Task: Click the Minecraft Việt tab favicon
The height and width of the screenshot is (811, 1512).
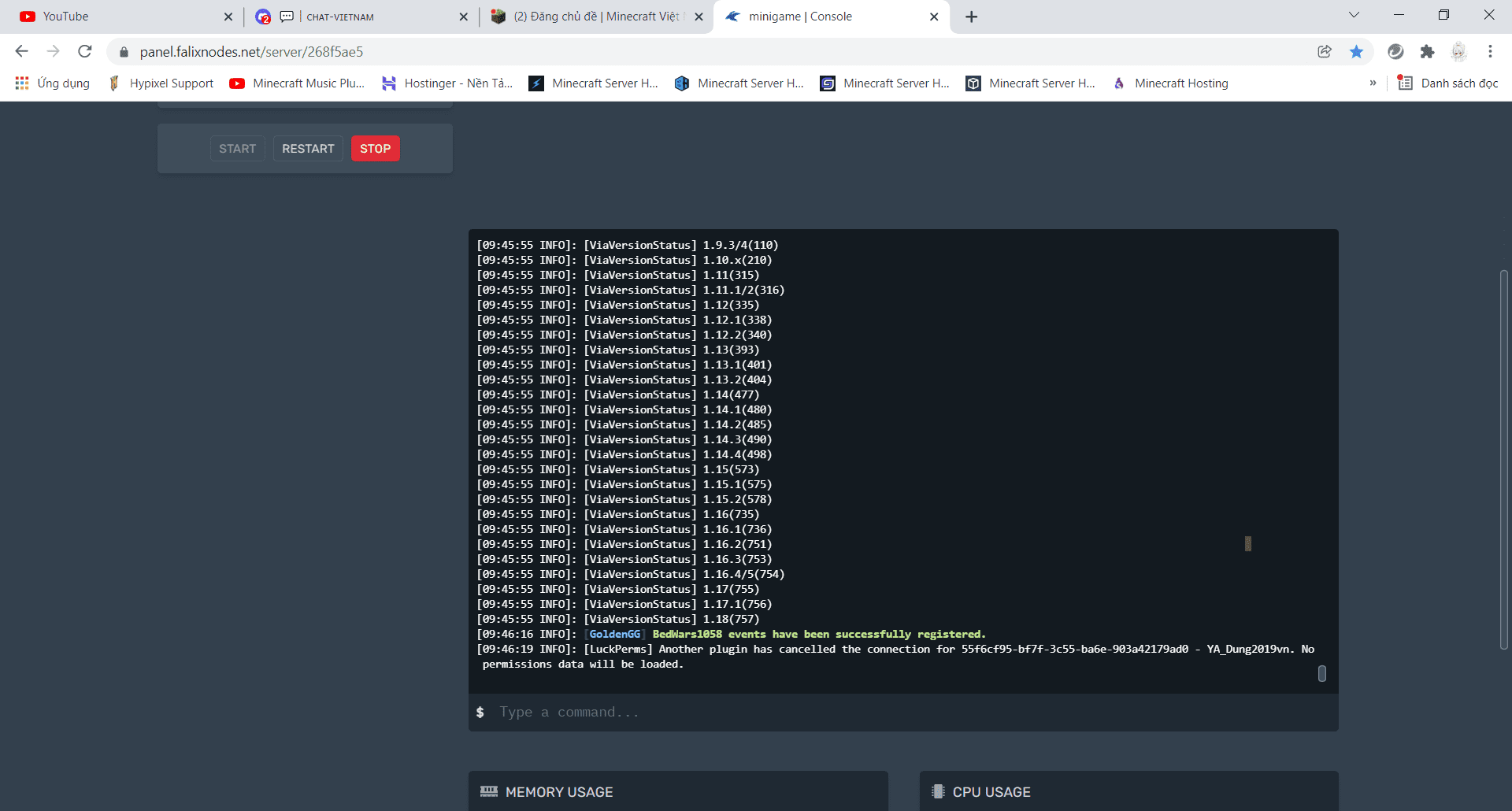Action: [498, 17]
